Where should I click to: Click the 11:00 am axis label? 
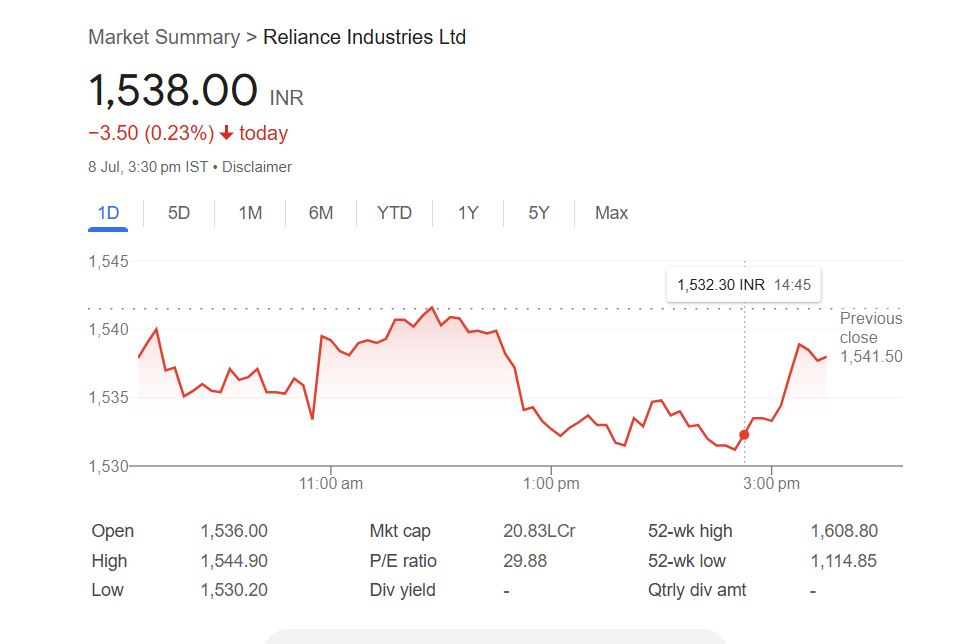[331, 484]
